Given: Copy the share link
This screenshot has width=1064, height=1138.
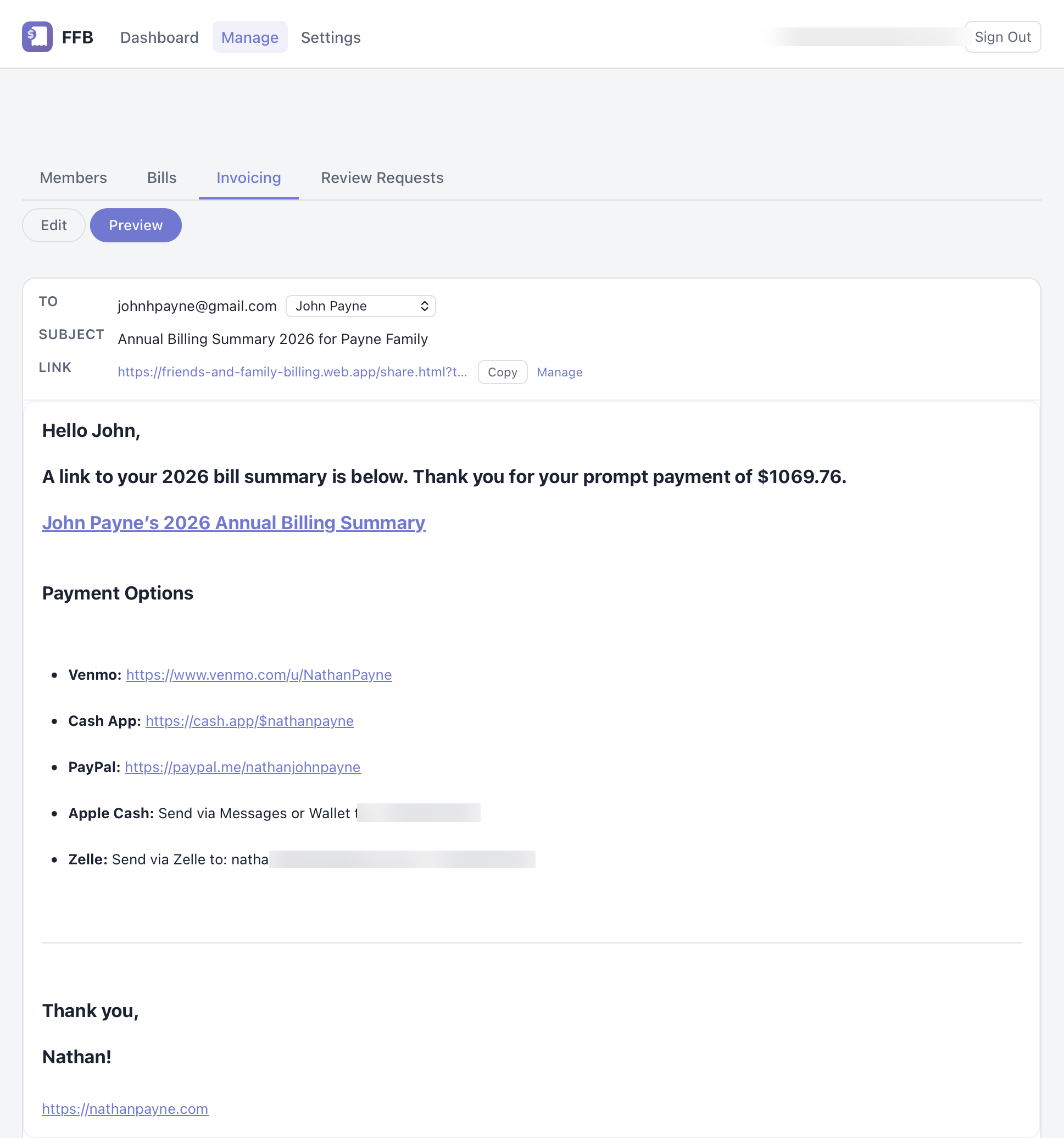Looking at the screenshot, I should 502,372.
